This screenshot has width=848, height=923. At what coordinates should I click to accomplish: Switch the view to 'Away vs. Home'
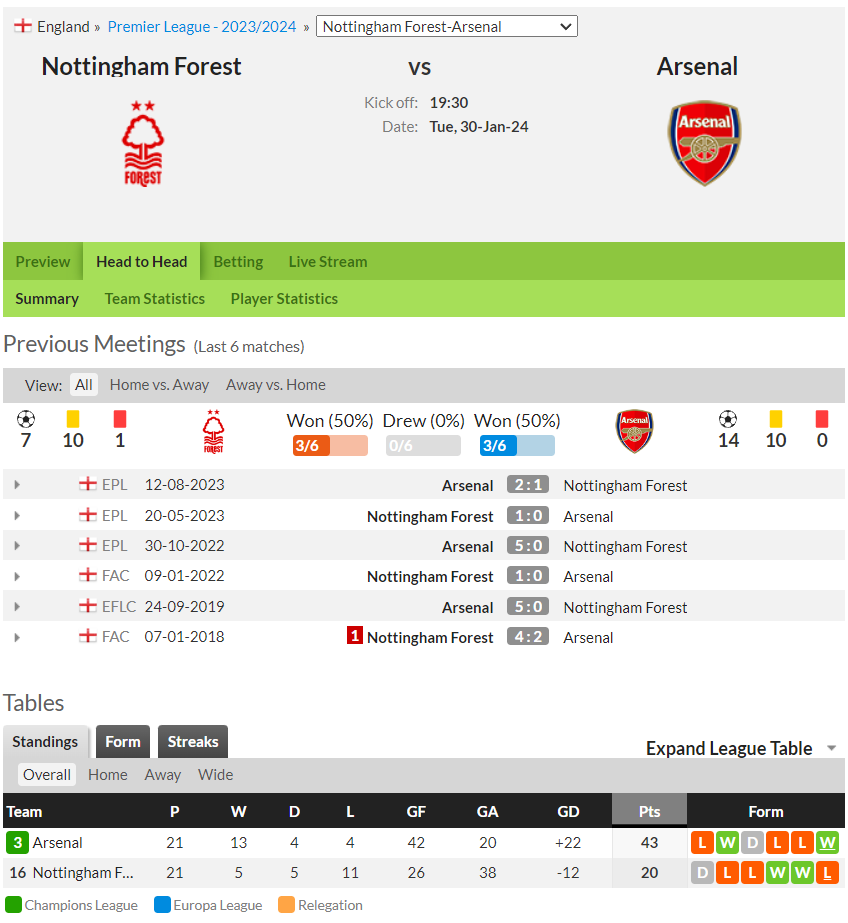point(275,385)
